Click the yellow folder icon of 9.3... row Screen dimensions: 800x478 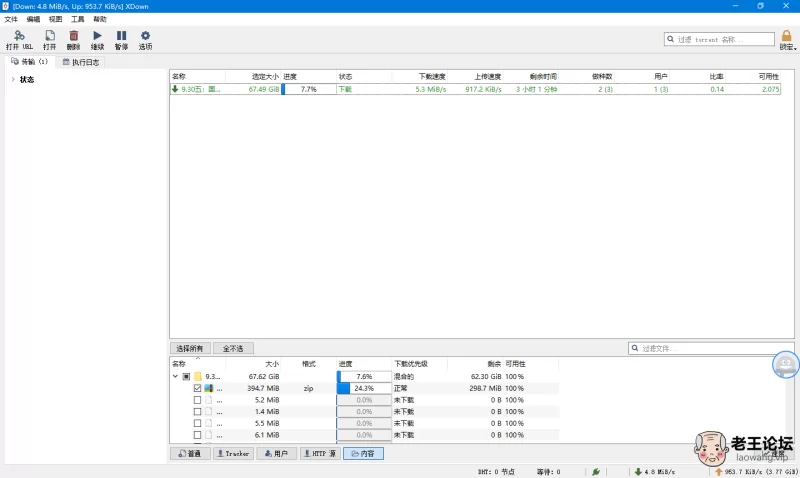click(x=197, y=376)
